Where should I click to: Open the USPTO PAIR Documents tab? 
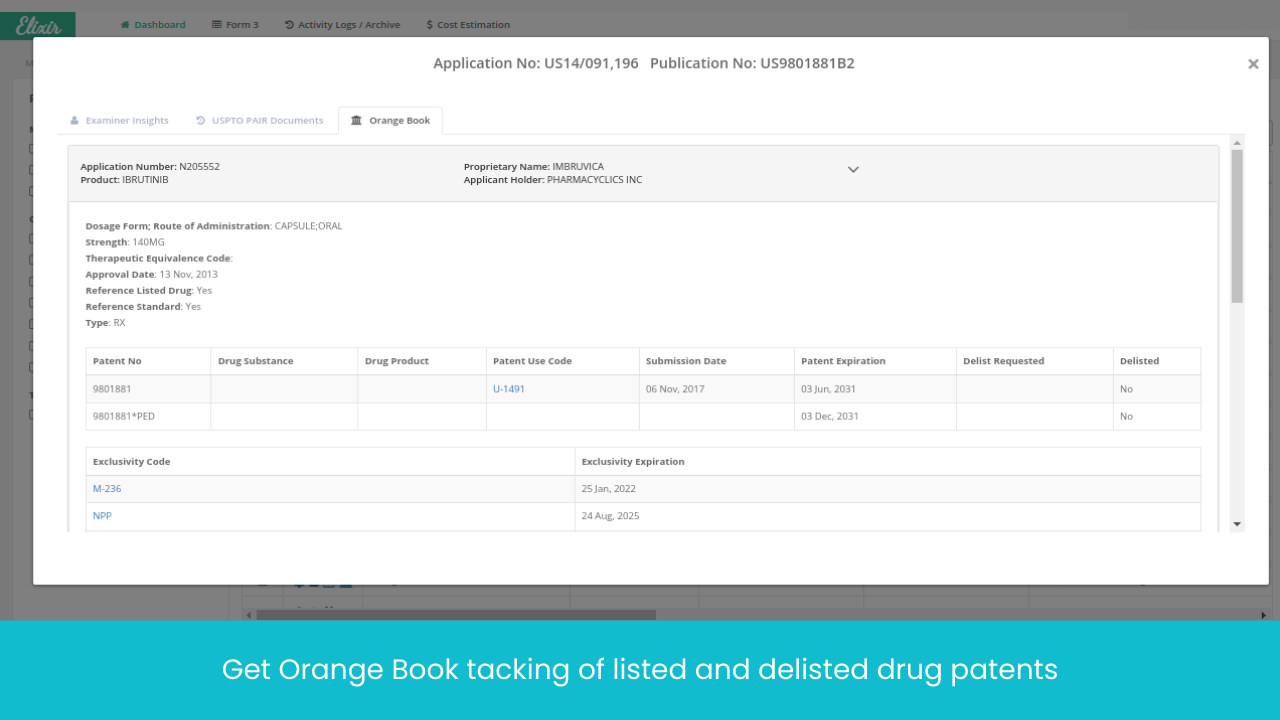coord(267,121)
